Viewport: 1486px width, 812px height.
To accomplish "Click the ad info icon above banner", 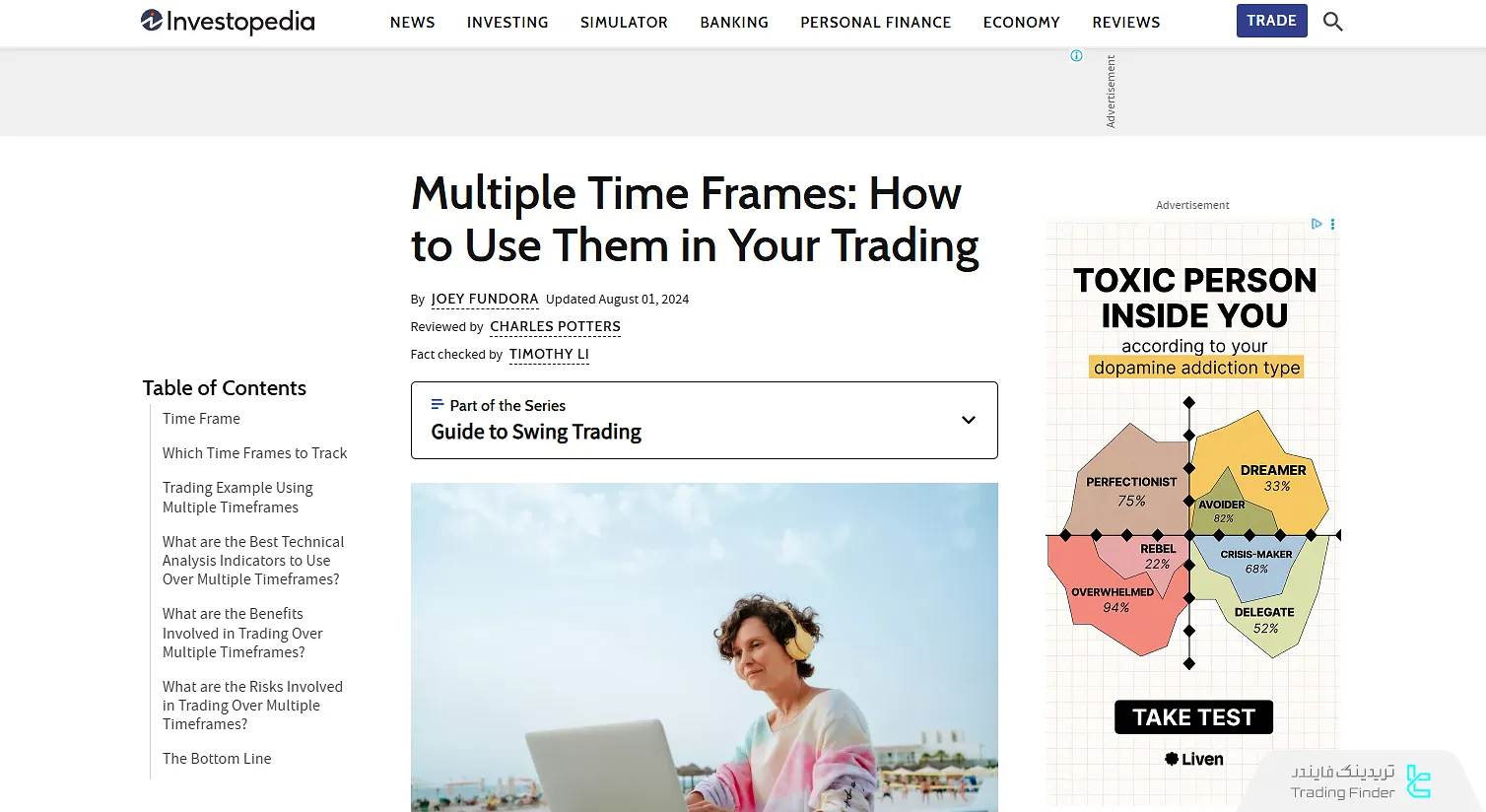I will pyautogui.click(x=1076, y=56).
